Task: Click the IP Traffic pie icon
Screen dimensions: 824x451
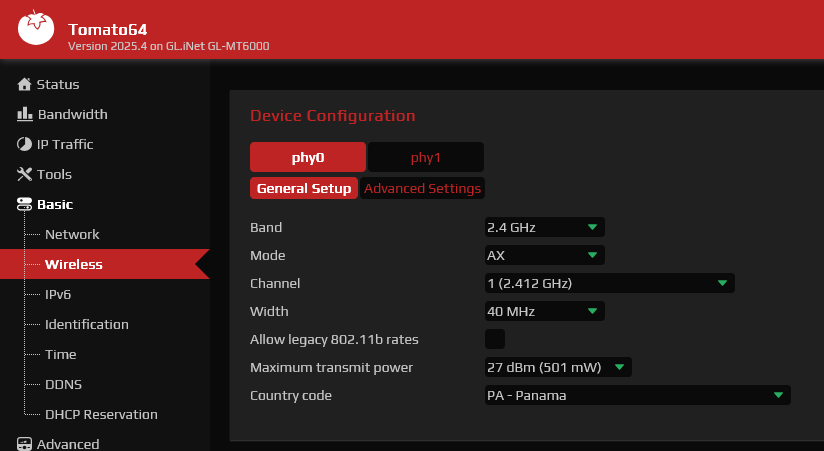Action: point(25,145)
